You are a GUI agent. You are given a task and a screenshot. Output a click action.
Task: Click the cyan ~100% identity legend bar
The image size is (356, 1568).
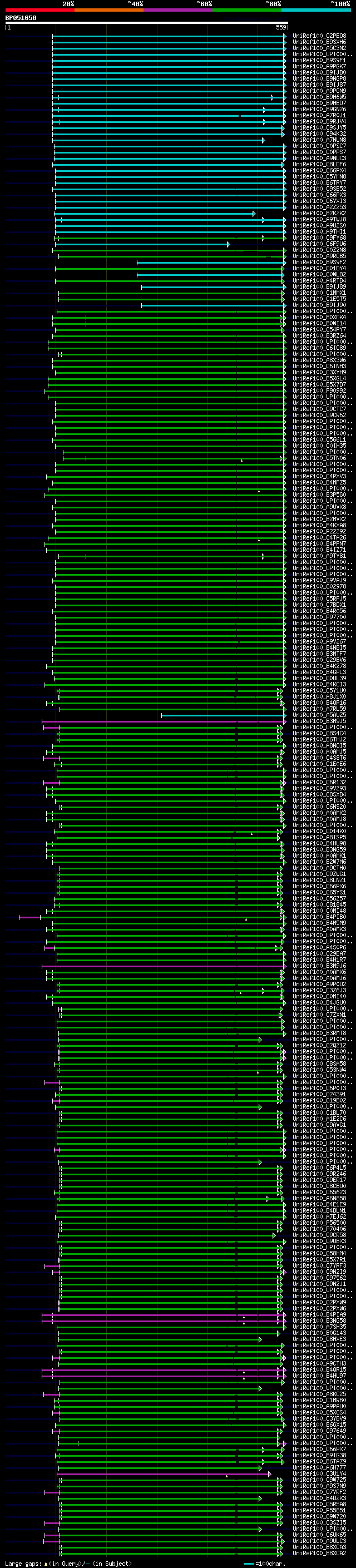point(317,10)
